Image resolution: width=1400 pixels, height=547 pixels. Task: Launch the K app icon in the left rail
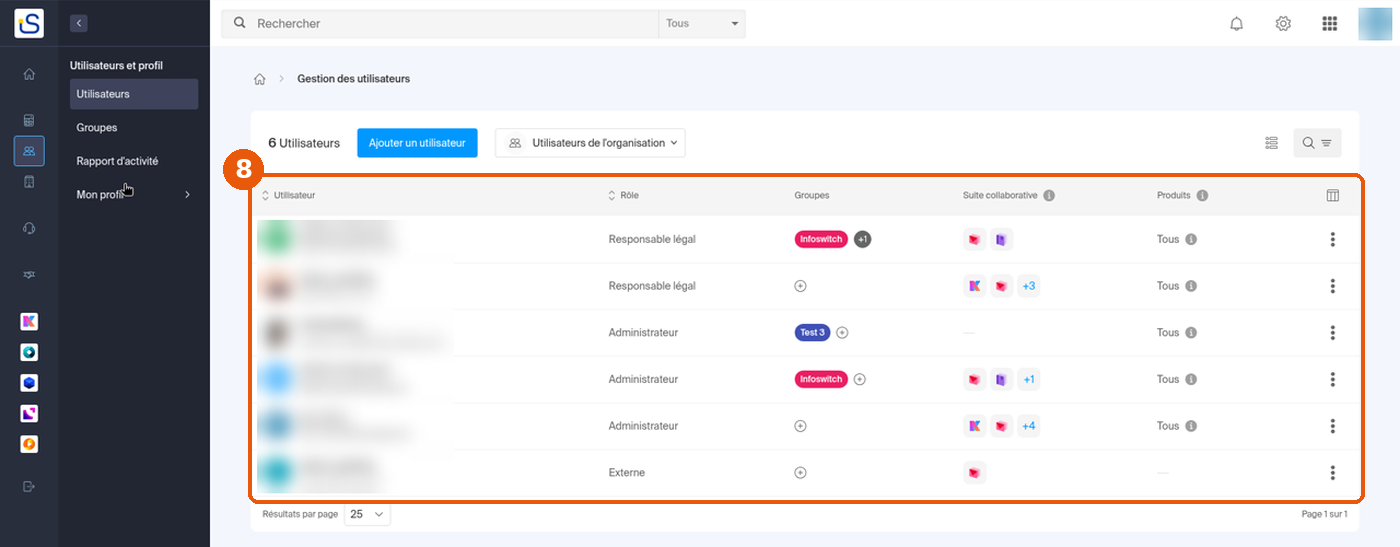click(x=29, y=321)
